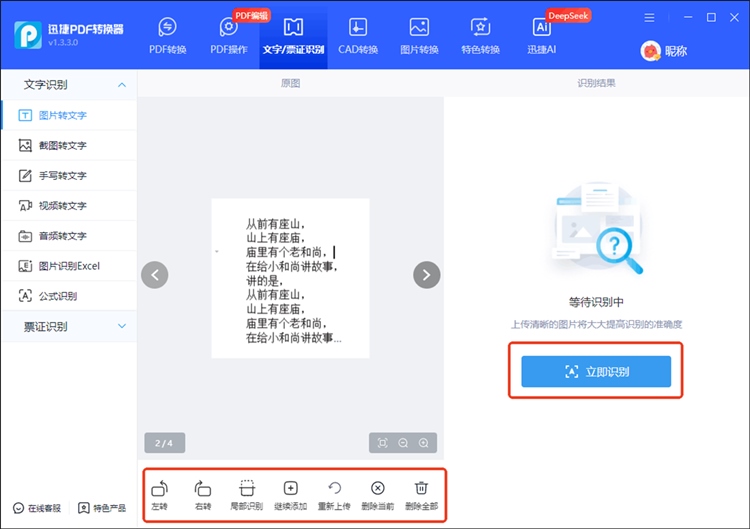750x529 pixels.
Task: Open the PDF操作 tab
Action: point(229,36)
